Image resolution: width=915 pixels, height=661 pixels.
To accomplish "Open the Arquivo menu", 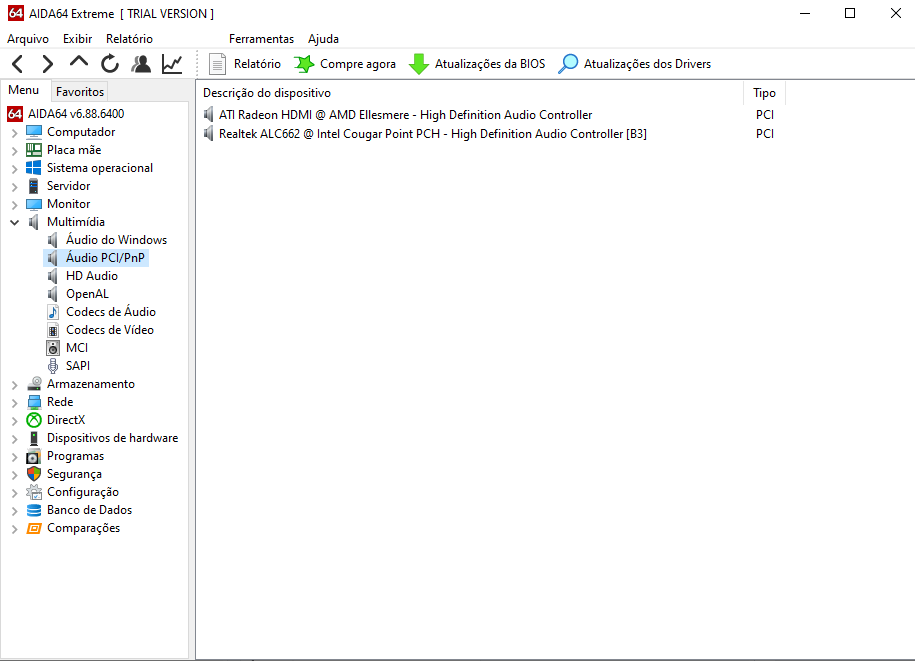I will 28,39.
